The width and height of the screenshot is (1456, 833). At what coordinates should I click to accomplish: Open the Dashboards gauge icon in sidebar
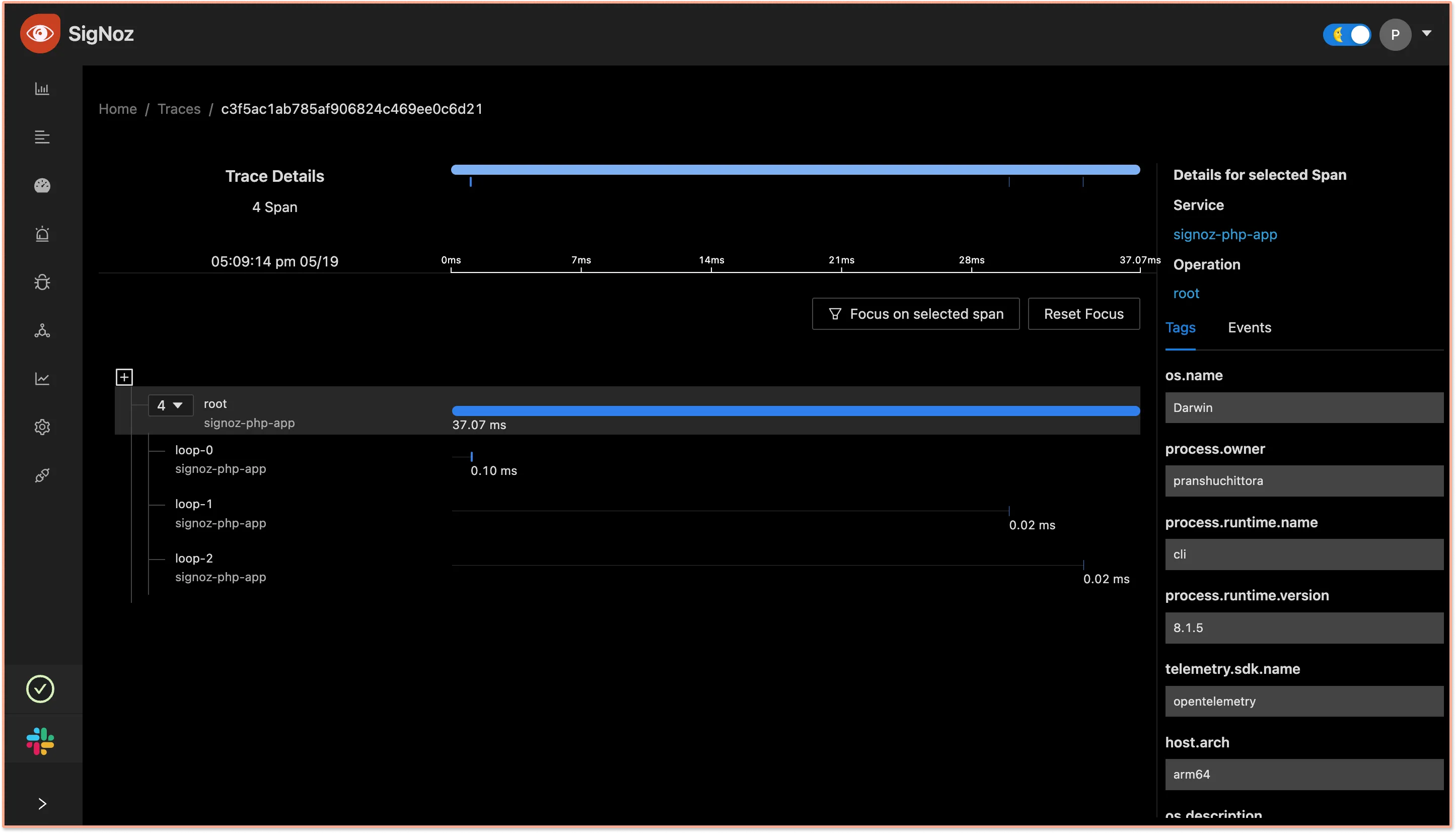pos(42,185)
